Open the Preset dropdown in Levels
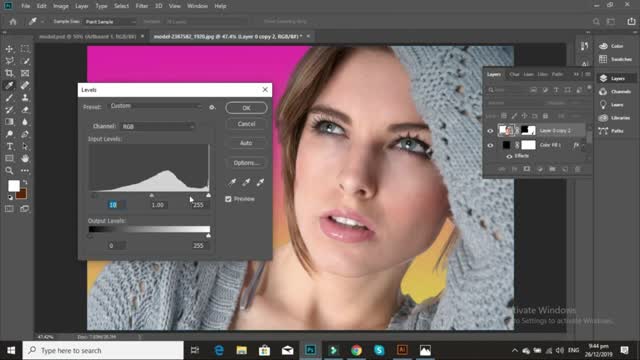This screenshot has height=360, width=640. 156,106
